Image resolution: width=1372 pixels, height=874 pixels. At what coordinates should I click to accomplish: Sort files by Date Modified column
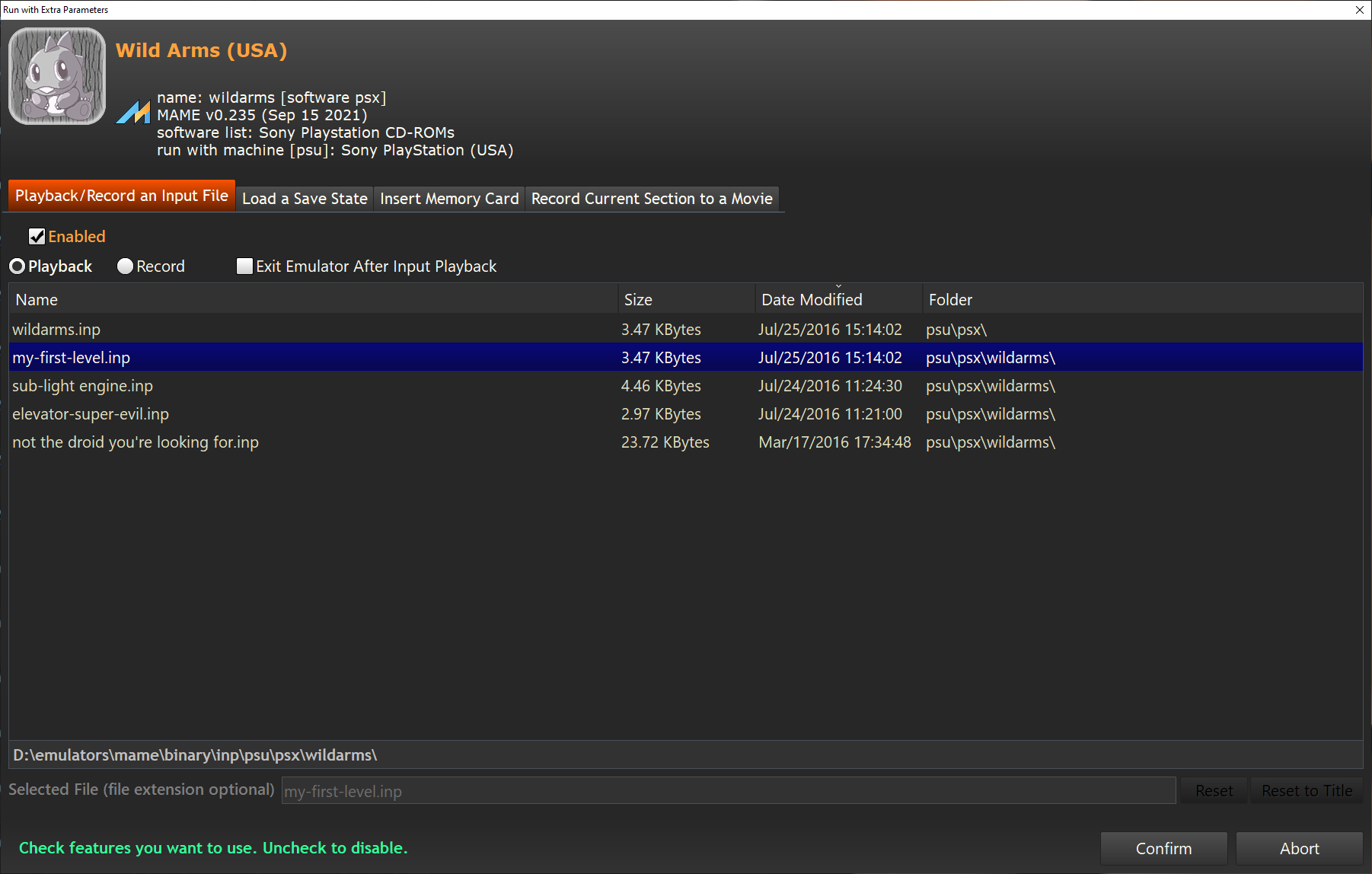click(x=812, y=300)
